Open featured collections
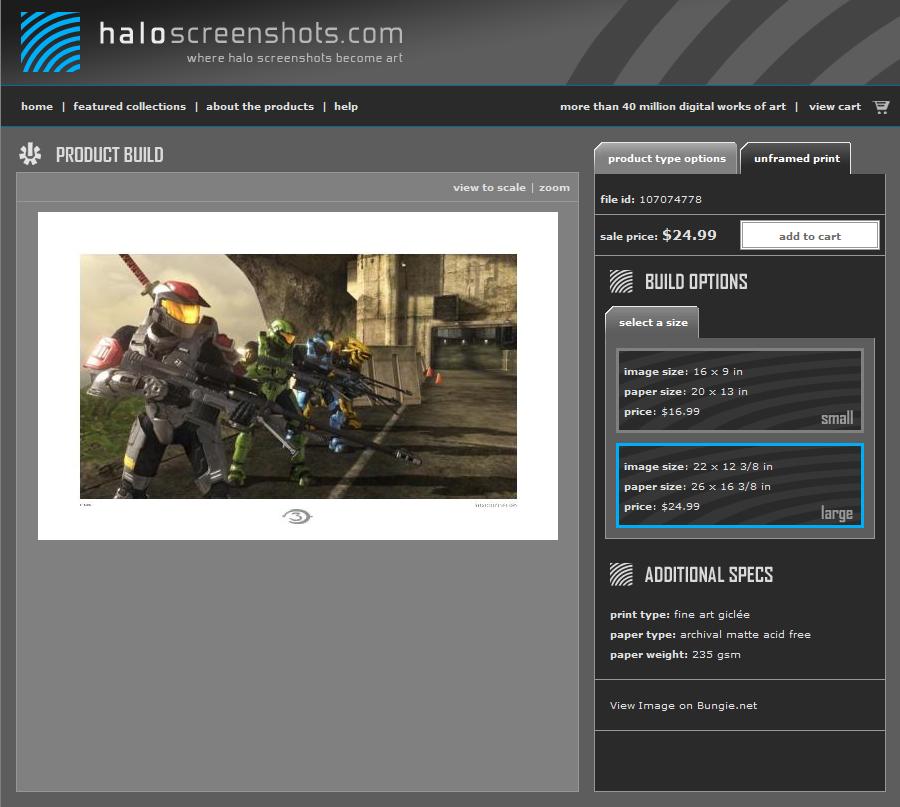The image size is (900, 807). point(130,106)
